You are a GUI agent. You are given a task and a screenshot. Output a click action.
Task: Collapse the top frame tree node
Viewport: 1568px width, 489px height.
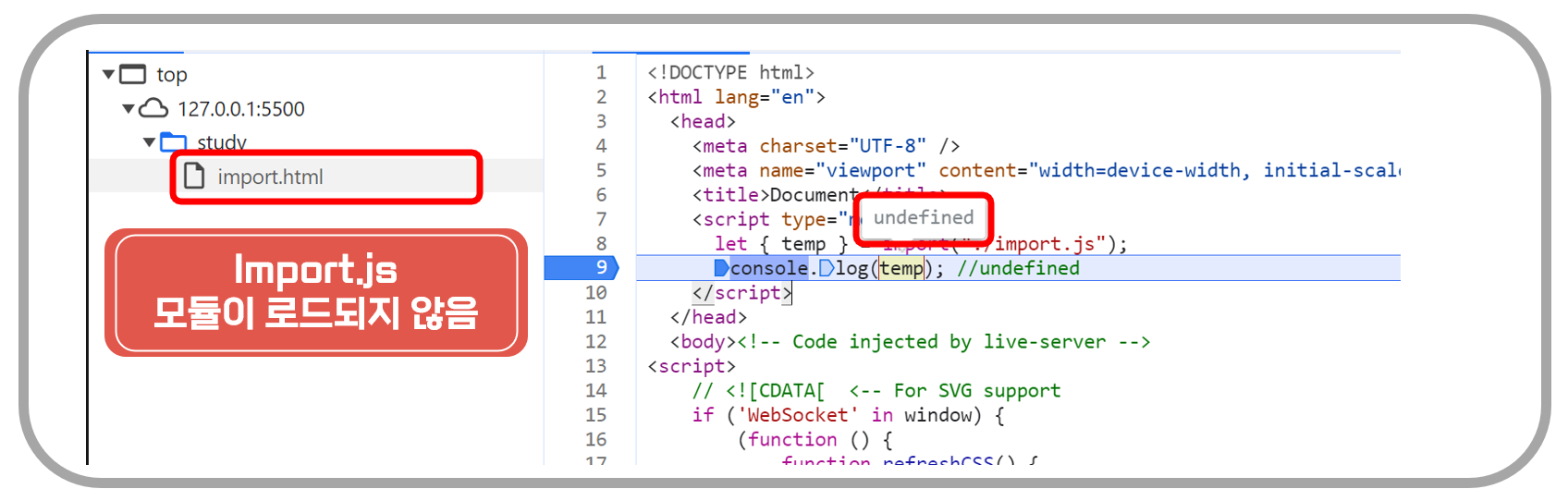point(108,74)
